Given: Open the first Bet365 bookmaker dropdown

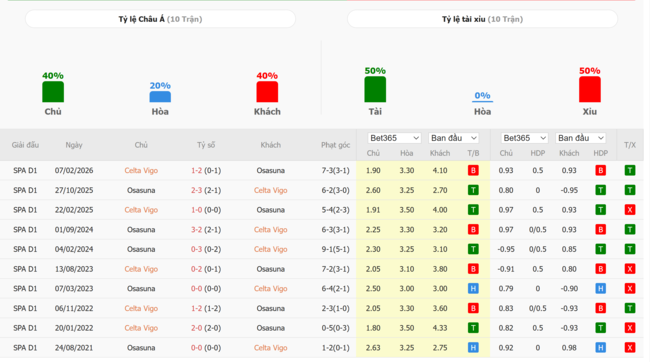Looking at the screenshot, I should click(x=394, y=138).
